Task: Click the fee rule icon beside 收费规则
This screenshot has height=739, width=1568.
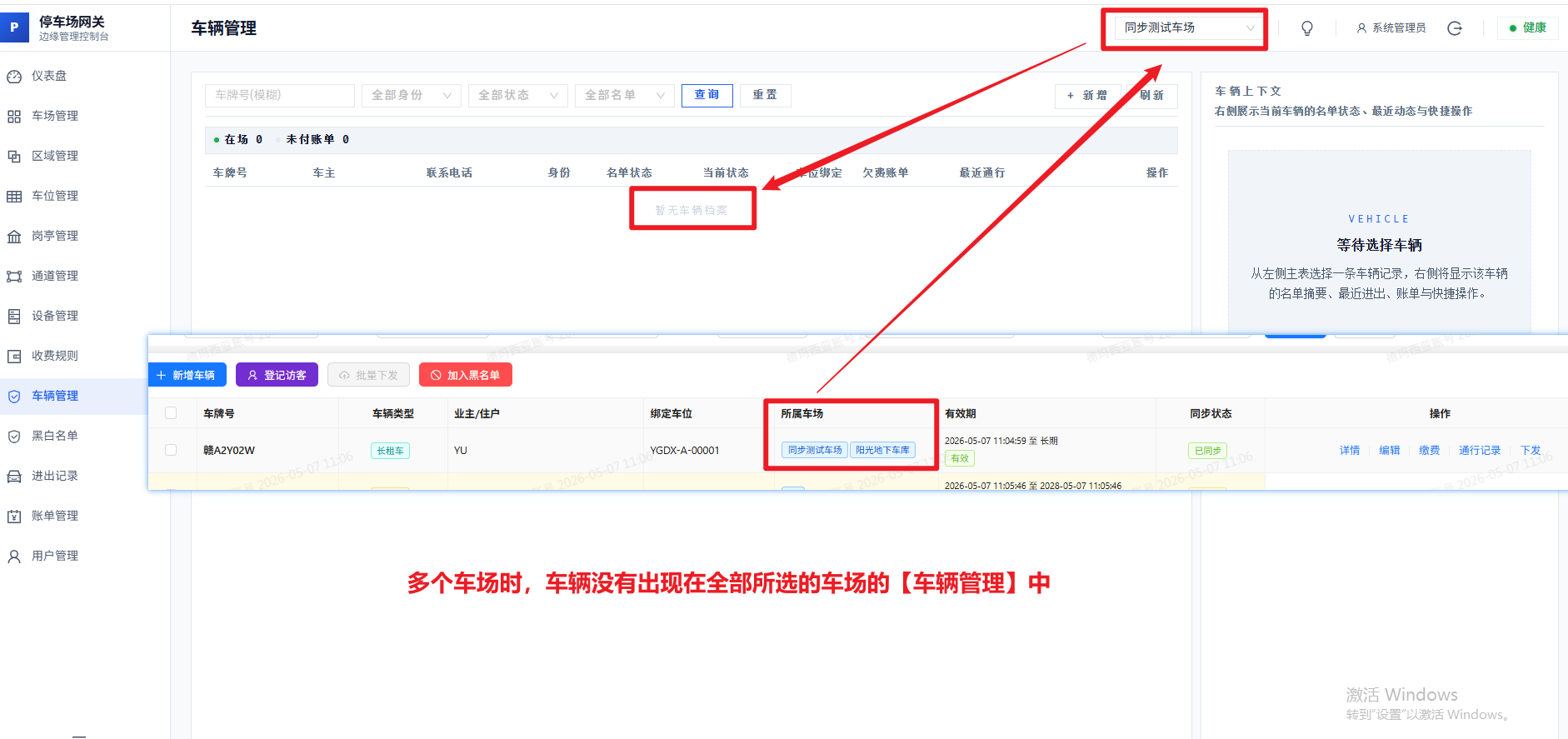Action: coord(14,357)
